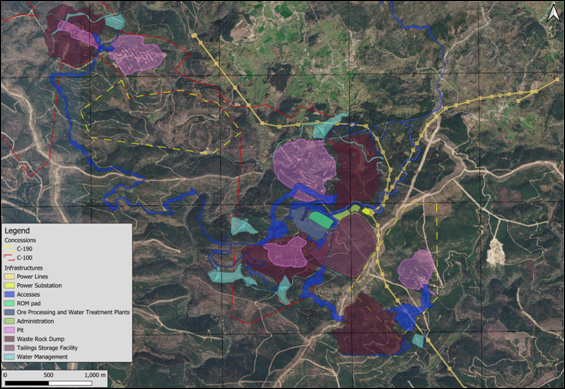
Task: Click the ROM pad legend label
Action: click(29, 304)
